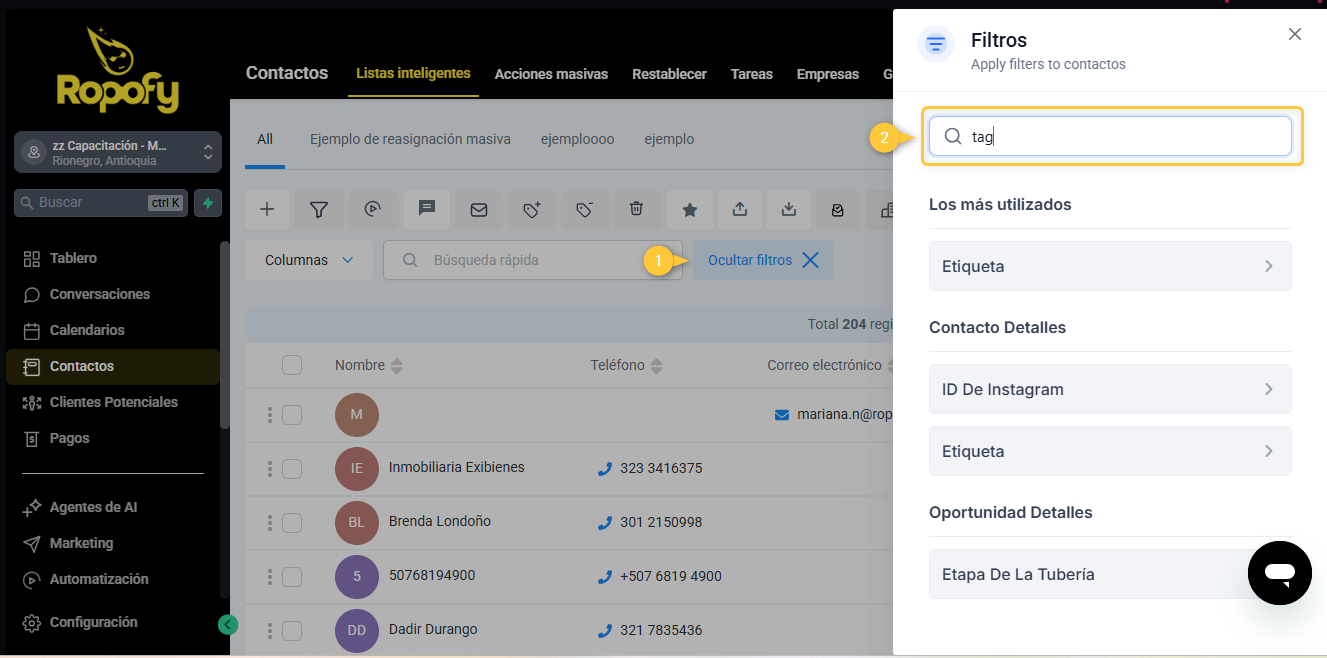Toggle the select-all checkbox in table header

pyautogui.click(x=292, y=365)
